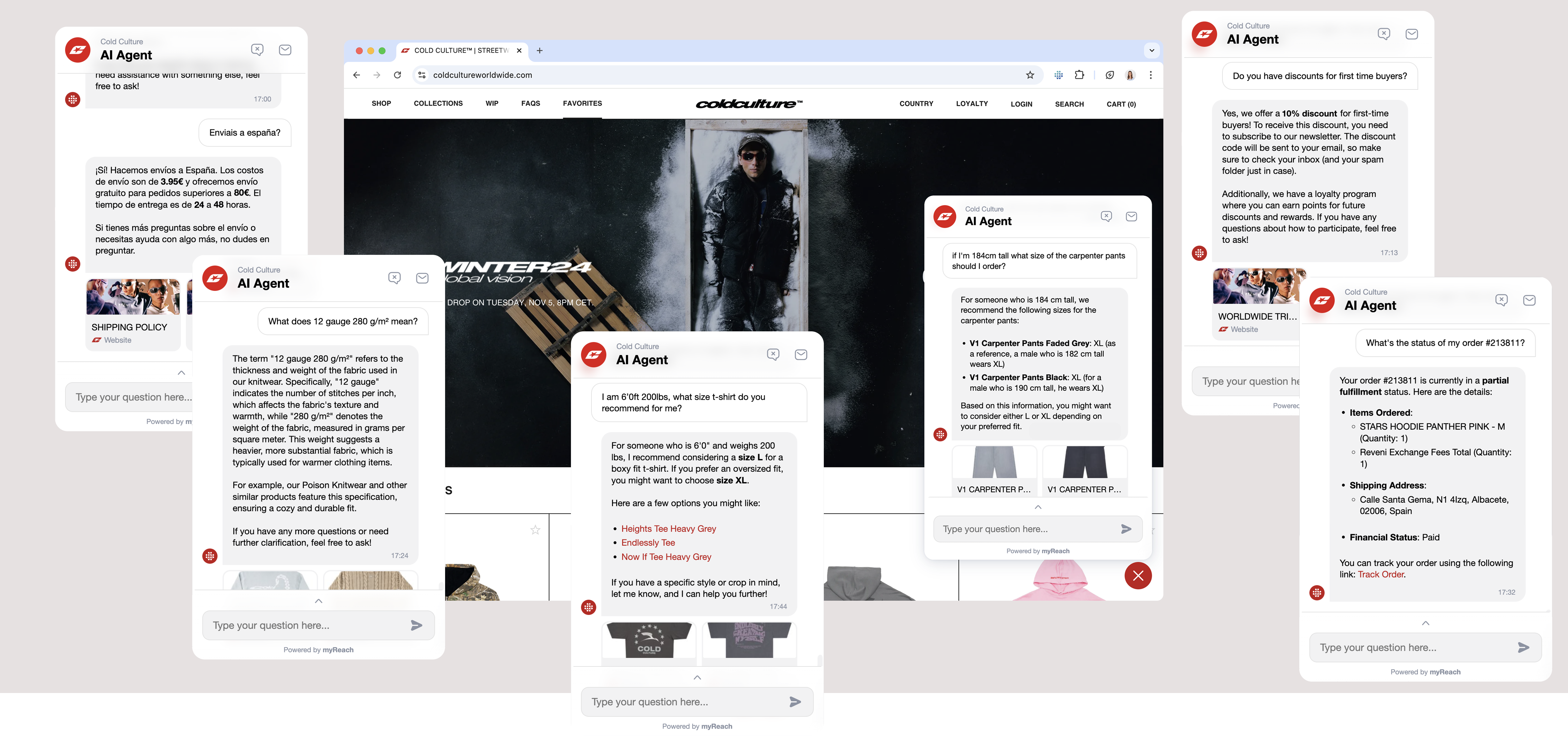1568x736 pixels.
Task: Open the COLLECTIONS menu item
Action: pyautogui.click(x=438, y=103)
